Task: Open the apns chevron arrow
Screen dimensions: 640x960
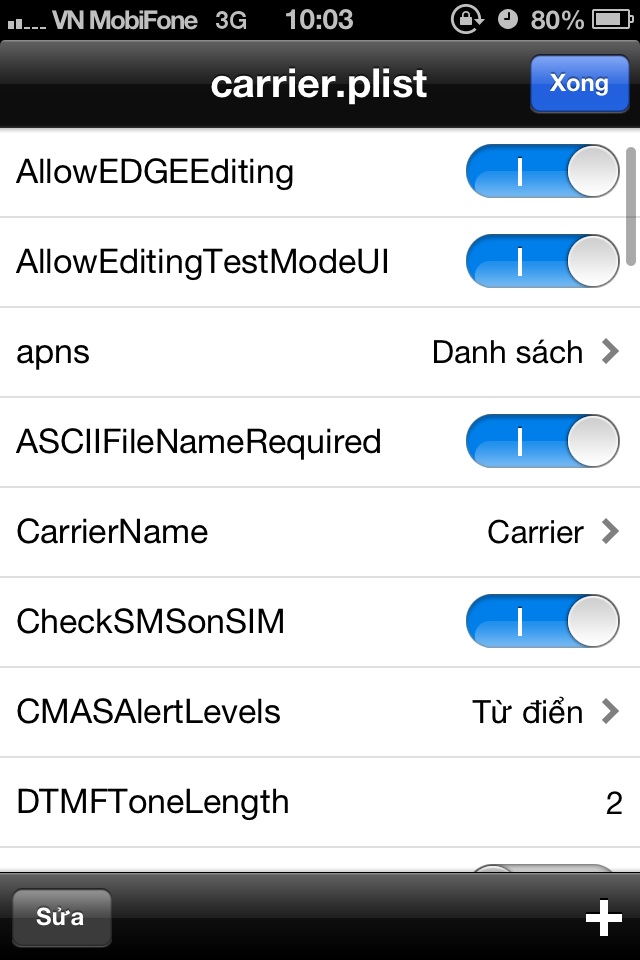Action: pyautogui.click(x=610, y=351)
